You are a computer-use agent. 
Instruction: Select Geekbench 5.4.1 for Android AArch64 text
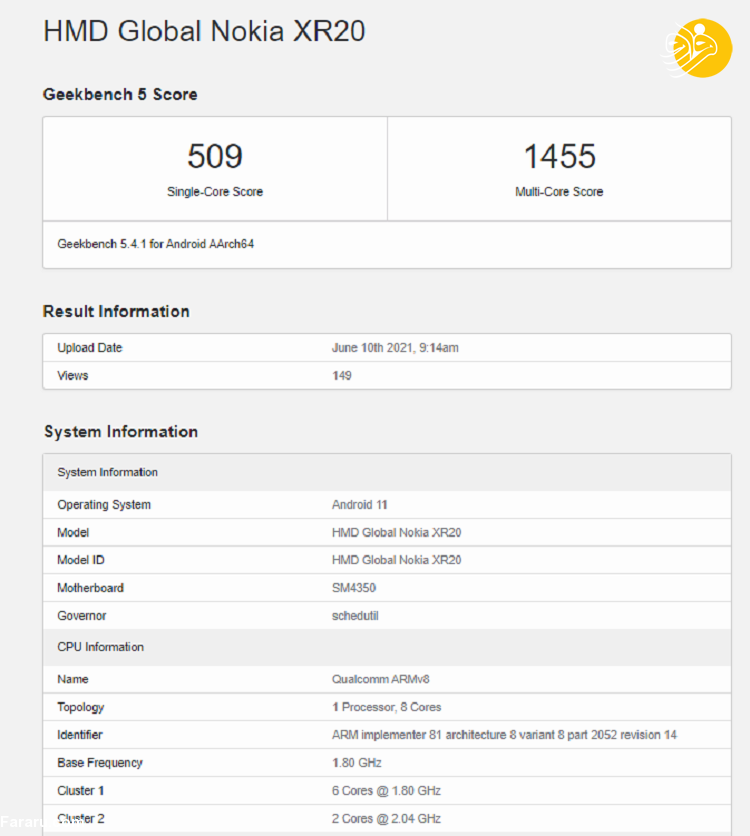tap(156, 244)
